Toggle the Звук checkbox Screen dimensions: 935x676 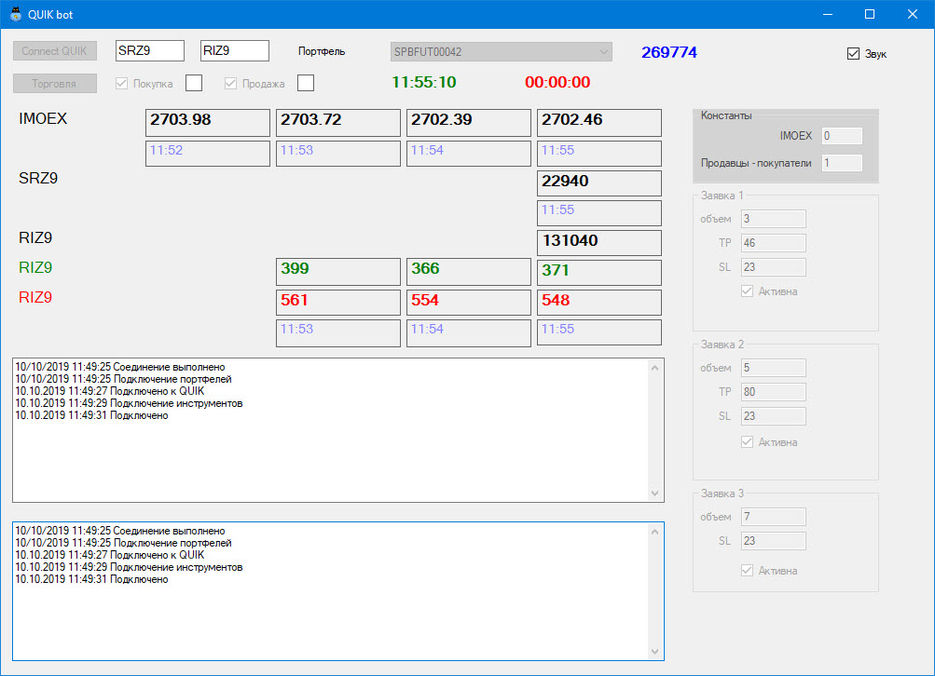point(853,54)
